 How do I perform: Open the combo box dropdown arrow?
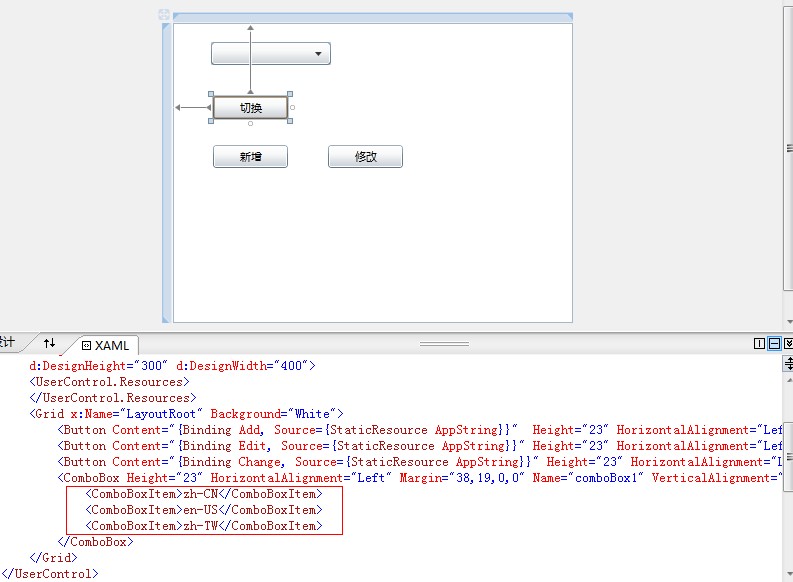click(x=319, y=54)
